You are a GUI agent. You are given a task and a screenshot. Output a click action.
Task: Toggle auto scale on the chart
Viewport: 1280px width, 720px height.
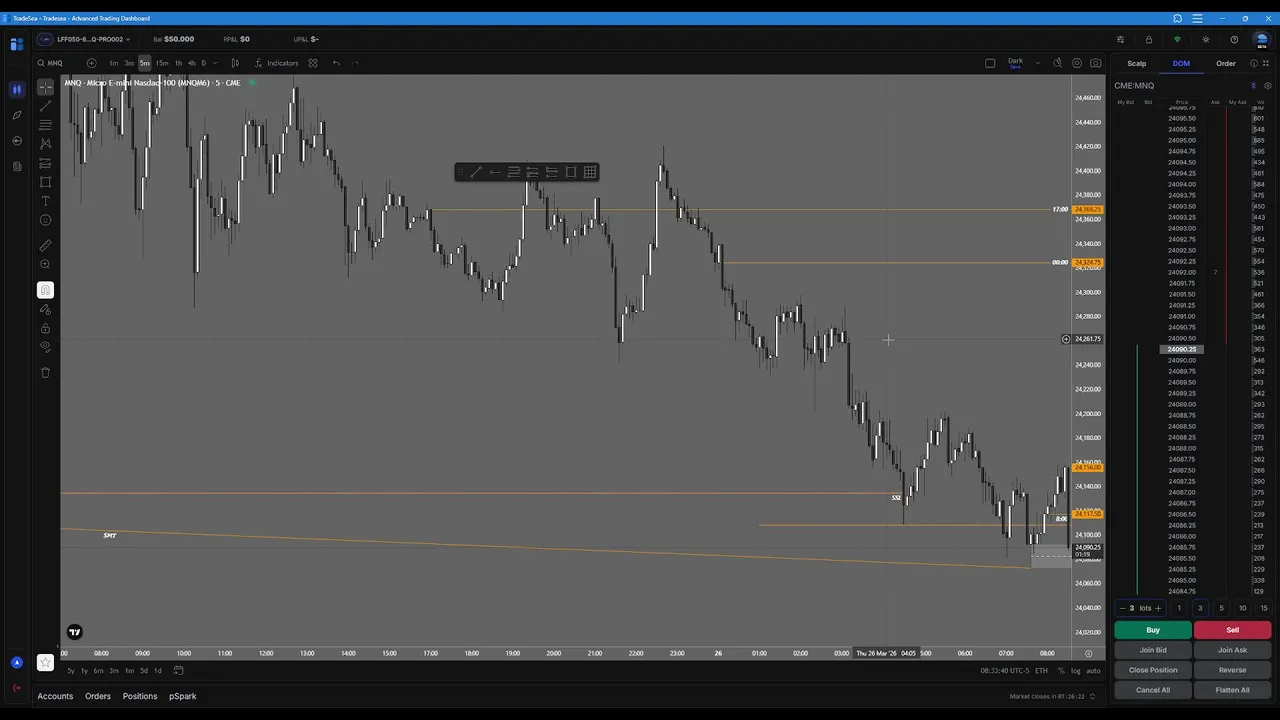1093,671
